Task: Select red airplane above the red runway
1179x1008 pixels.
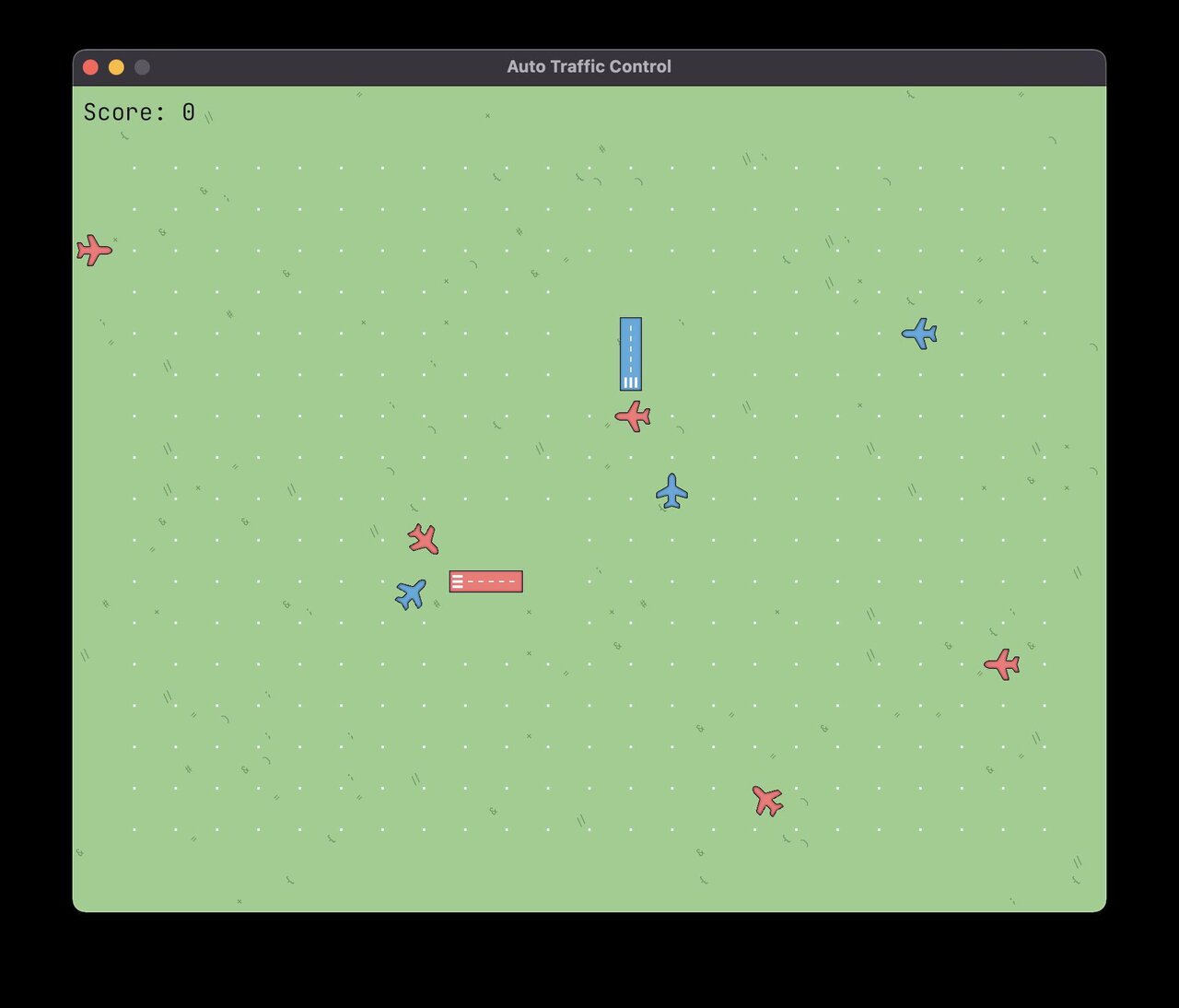Action: (423, 539)
